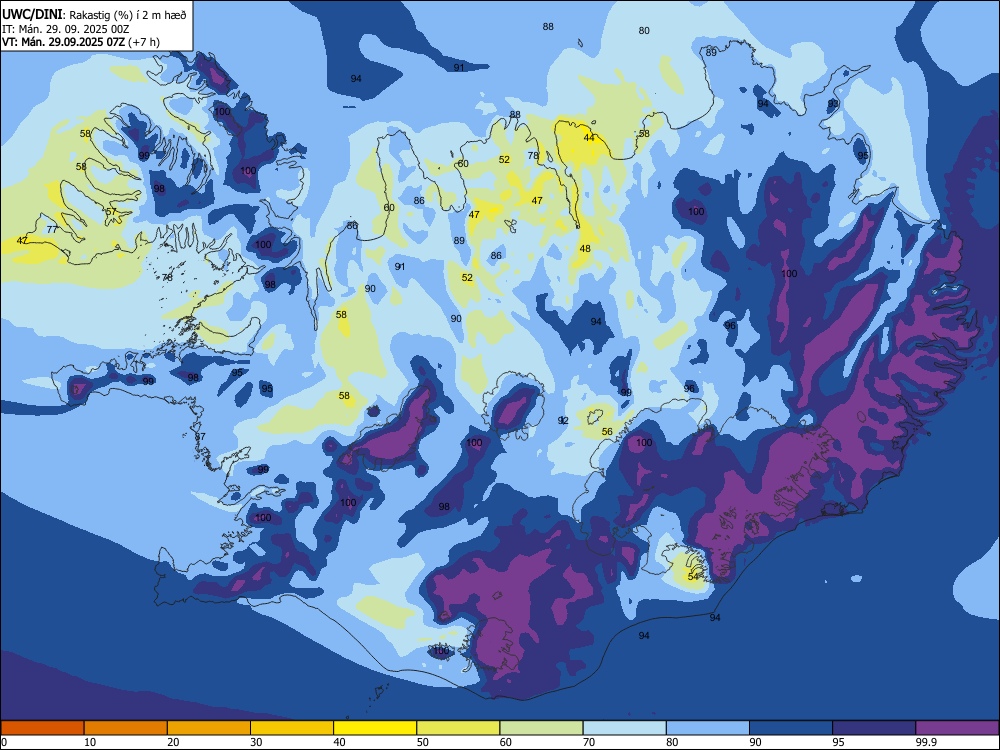Screen dimensions: 1000x750
Task: Click the humidity value '80' on the map
Action: click(644, 31)
